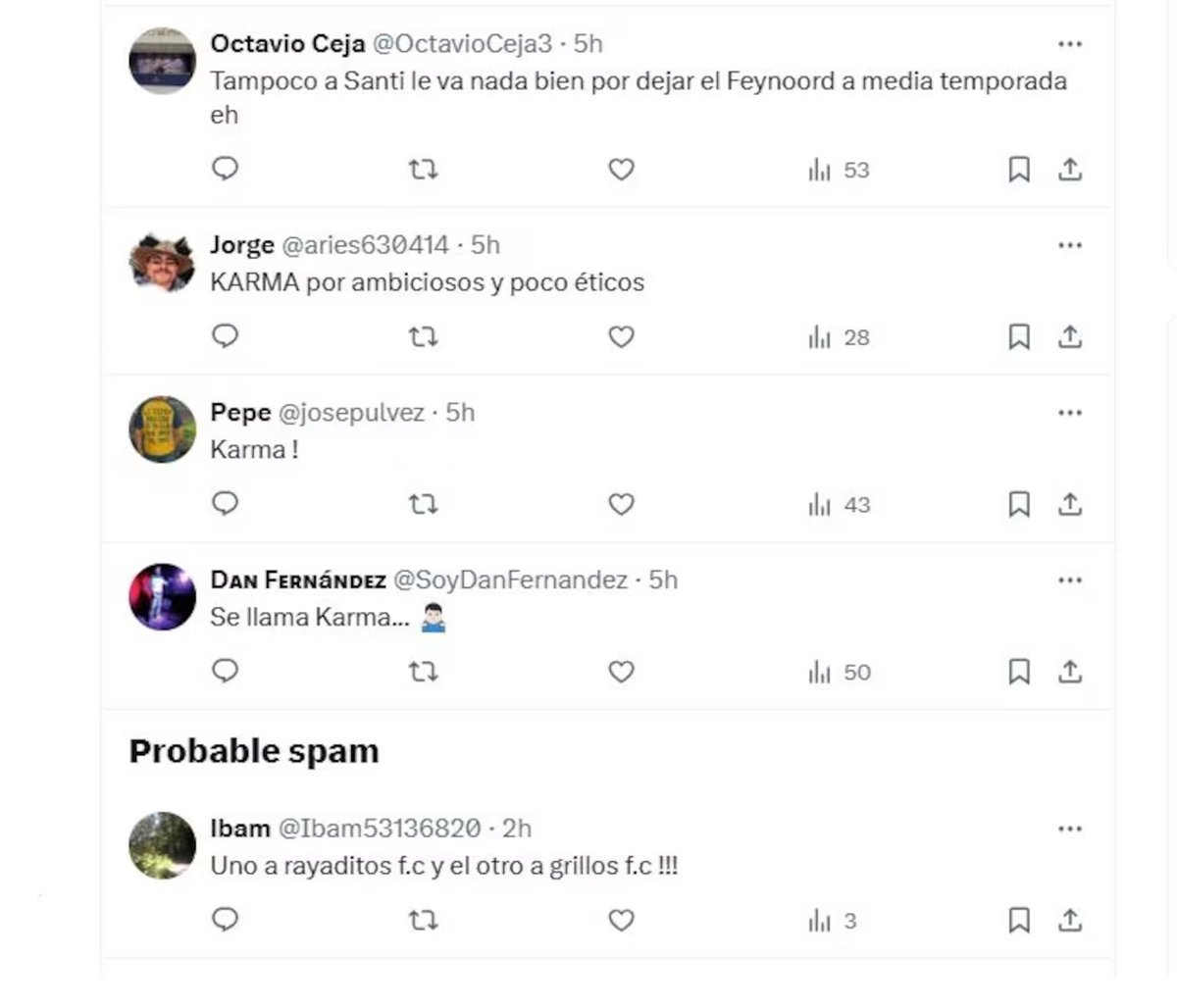Open more options menu on Pepe's tweet

1070,413
